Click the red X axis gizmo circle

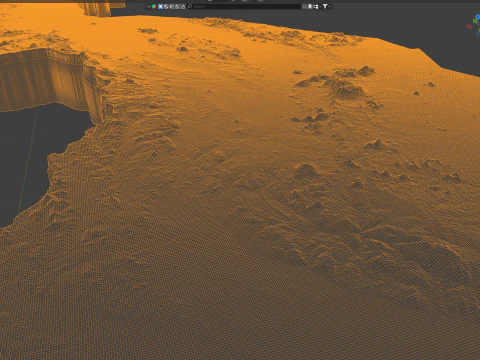tap(469, 27)
